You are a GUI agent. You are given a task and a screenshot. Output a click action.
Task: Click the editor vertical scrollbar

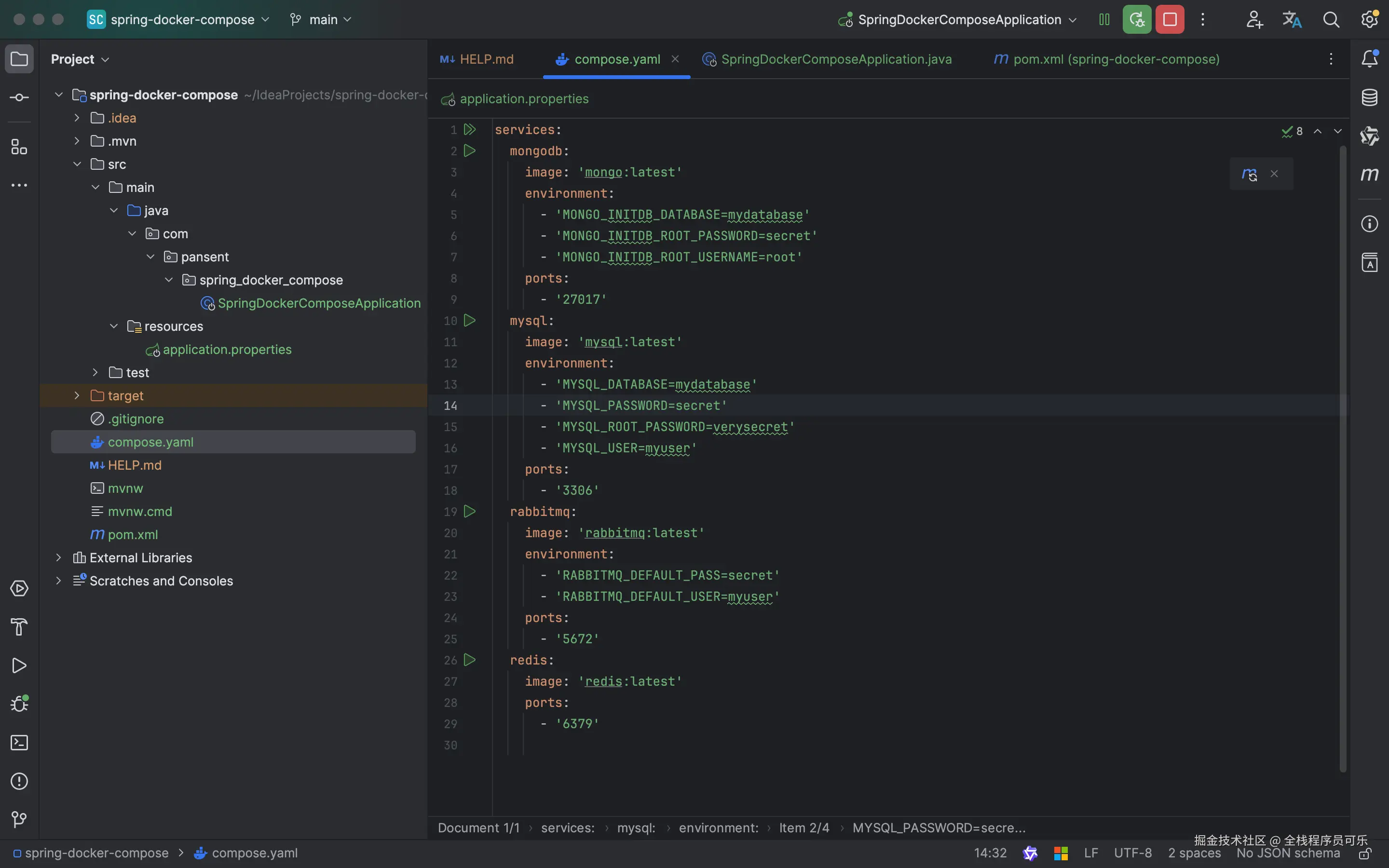click(x=1343, y=459)
